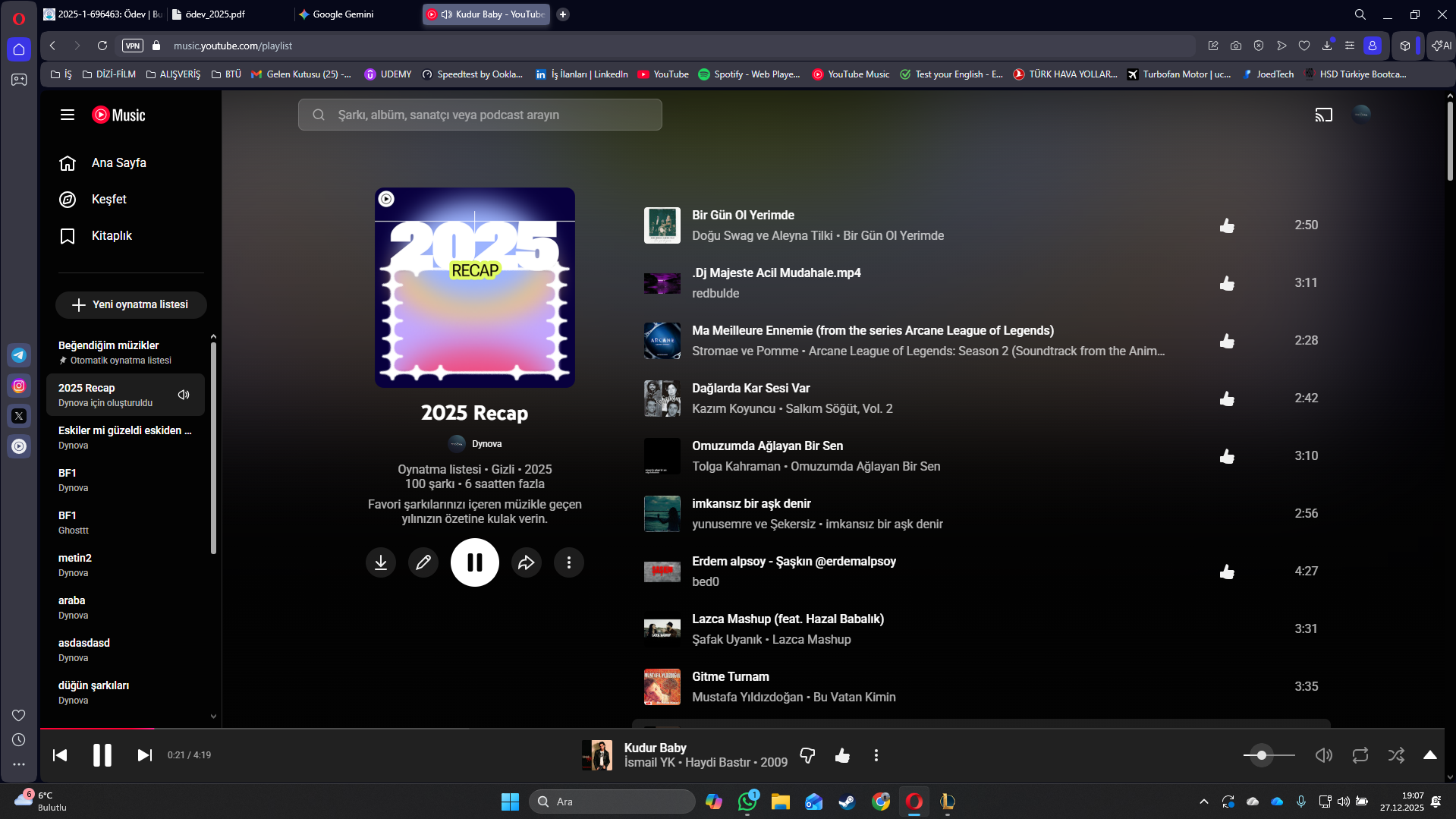This screenshot has width=1456, height=819.
Task: Toggle like on Omuzumda Ağlayan Bir Sen
Action: [1227, 456]
